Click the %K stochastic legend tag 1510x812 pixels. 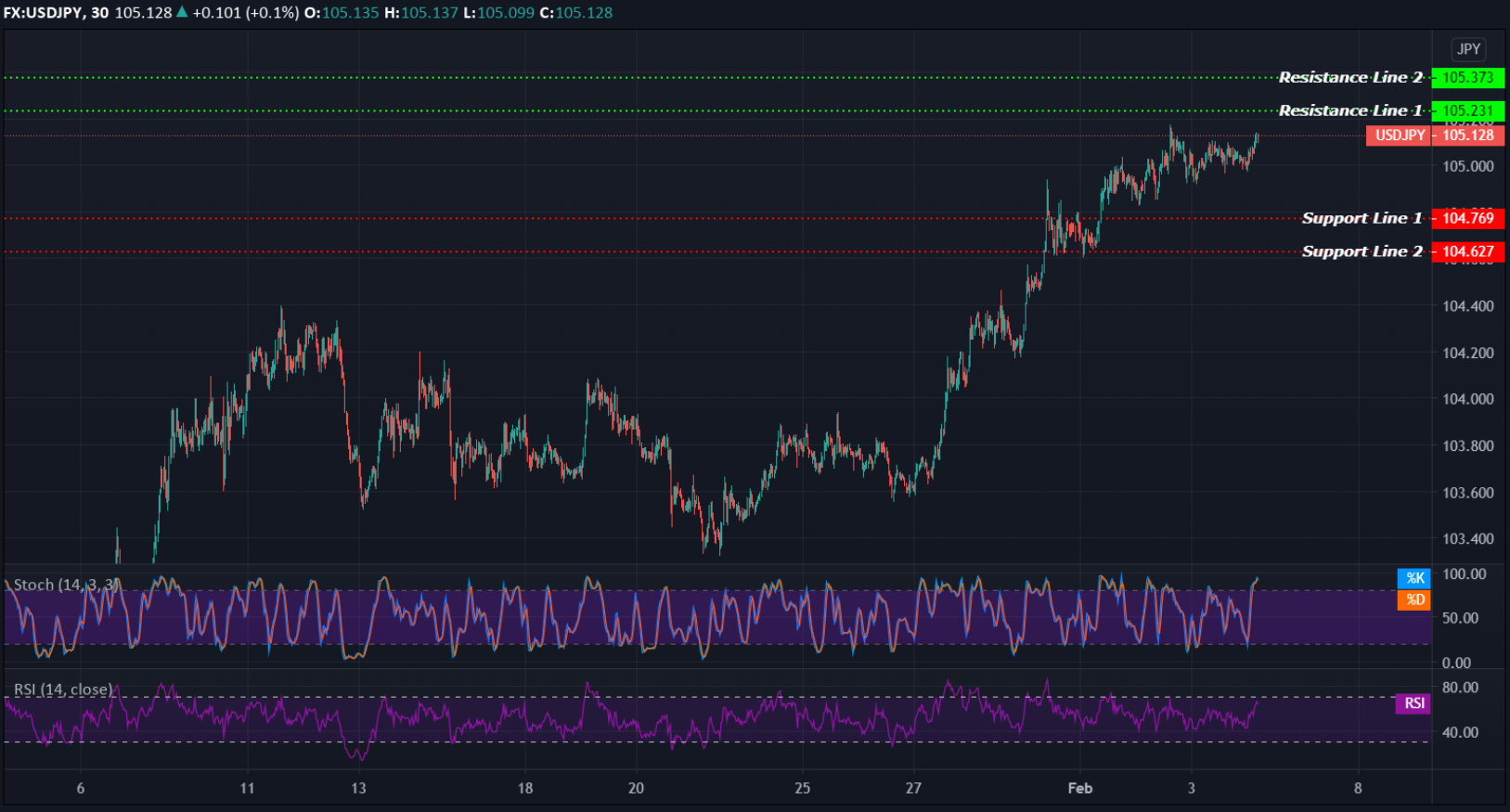point(1413,578)
